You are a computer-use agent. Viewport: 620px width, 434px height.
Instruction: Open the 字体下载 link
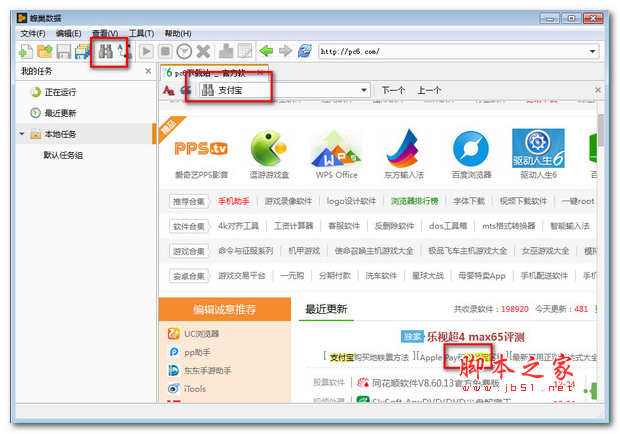coord(469,201)
